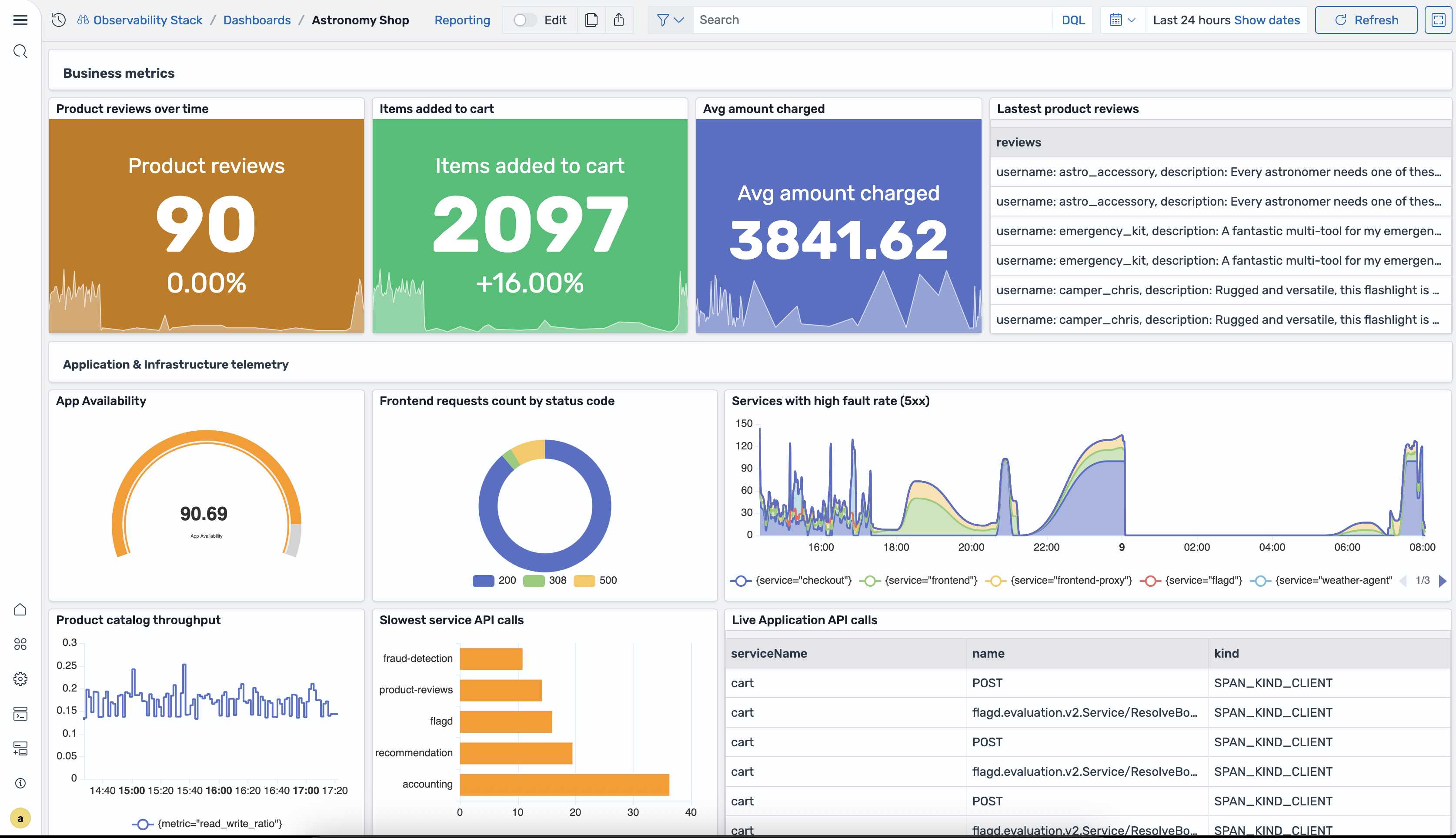
Task: Click the Product reviews 90 metric tile
Action: point(206,226)
